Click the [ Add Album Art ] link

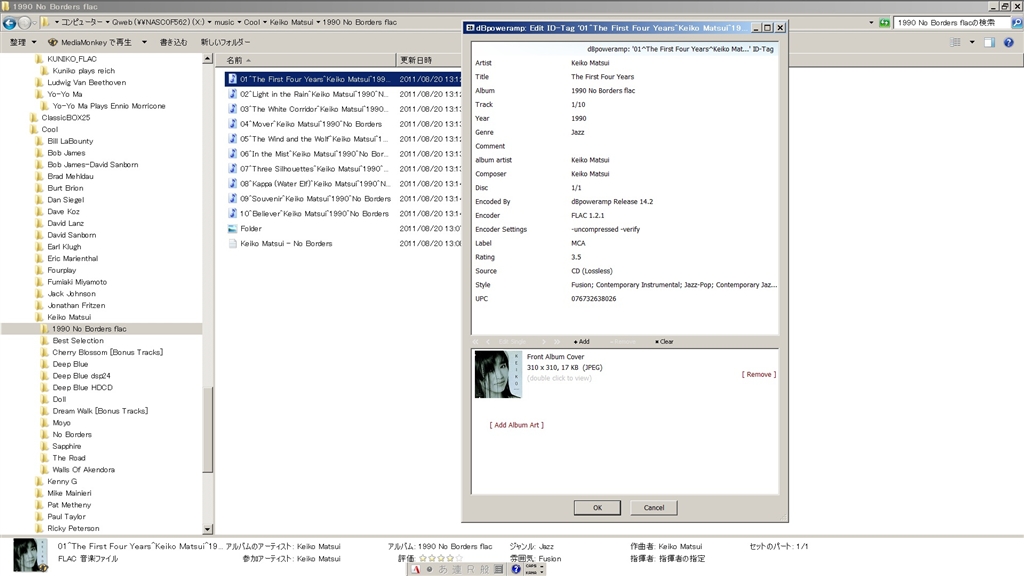517,425
